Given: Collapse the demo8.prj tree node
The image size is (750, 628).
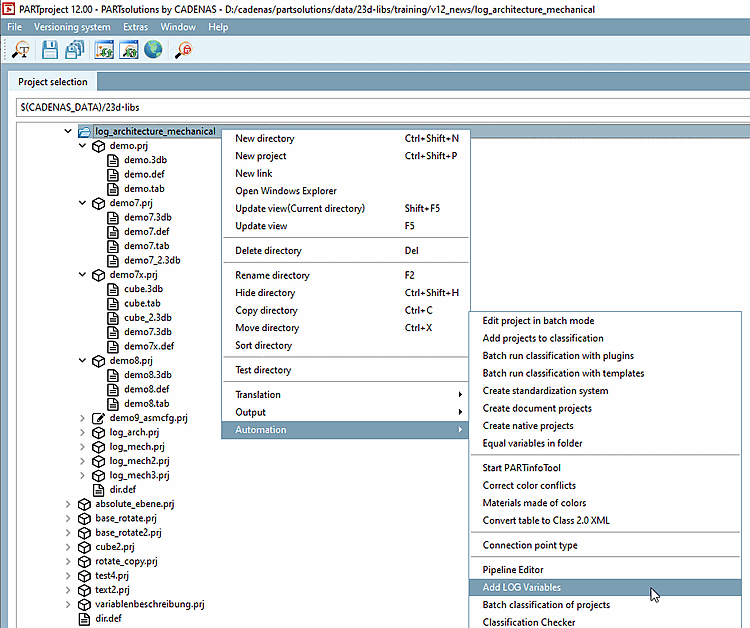Looking at the screenshot, I should point(83,361).
